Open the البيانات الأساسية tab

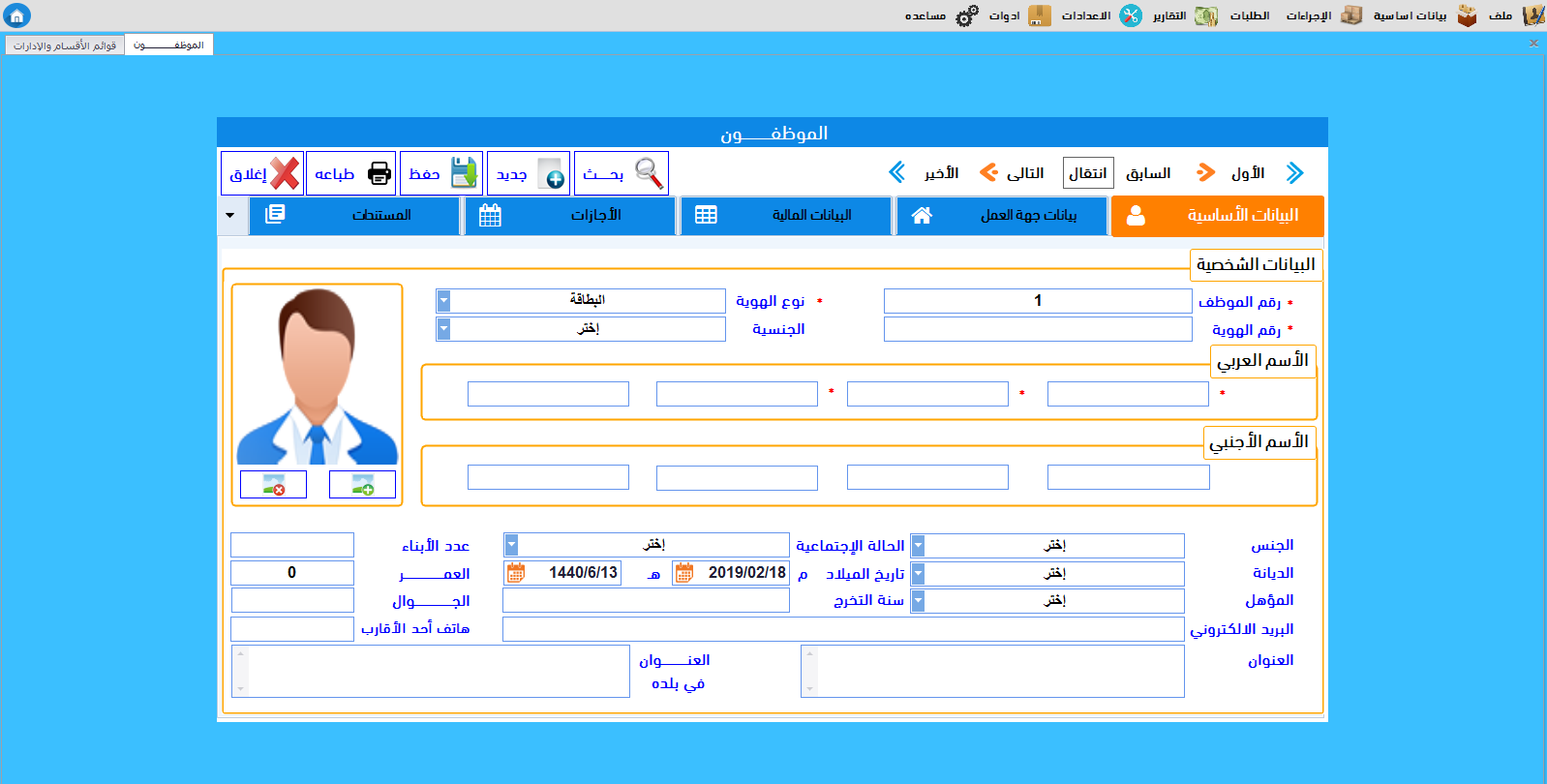(1218, 216)
